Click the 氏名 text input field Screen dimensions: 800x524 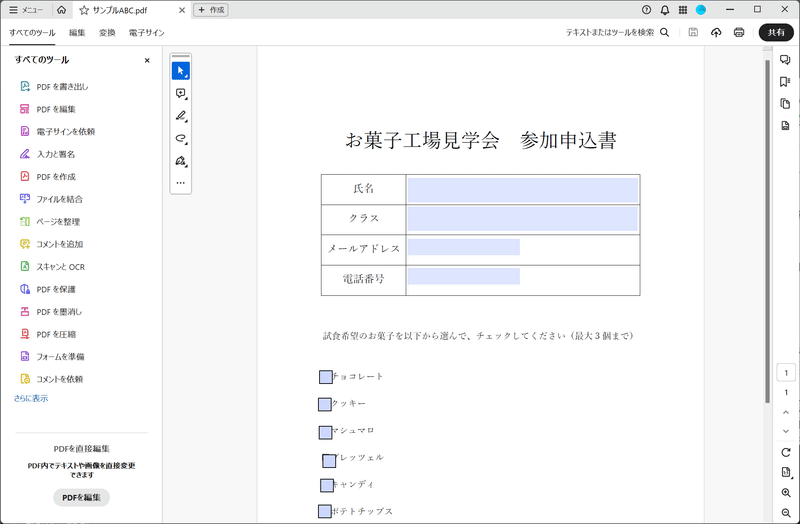tap(522, 189)
